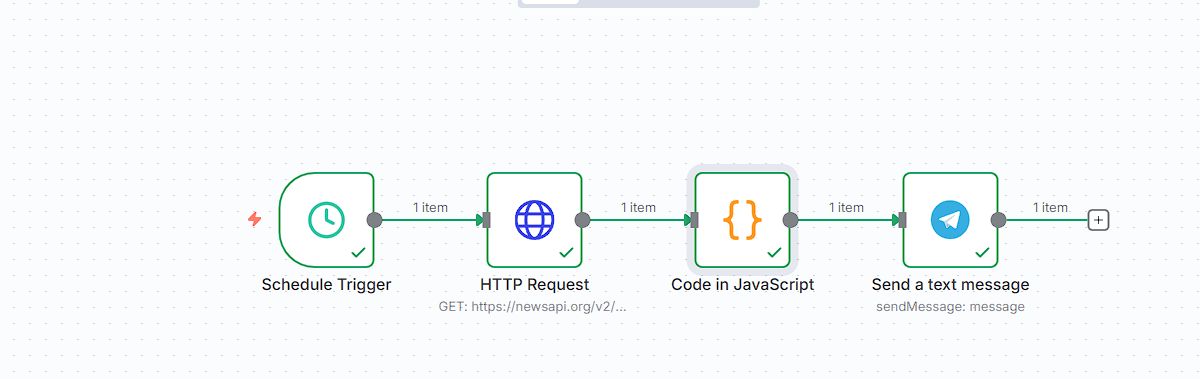The height and width of the screenshot is (379, 1200).
Task: Click the Send a text message input connector
Action: click(x=902, y=220)
